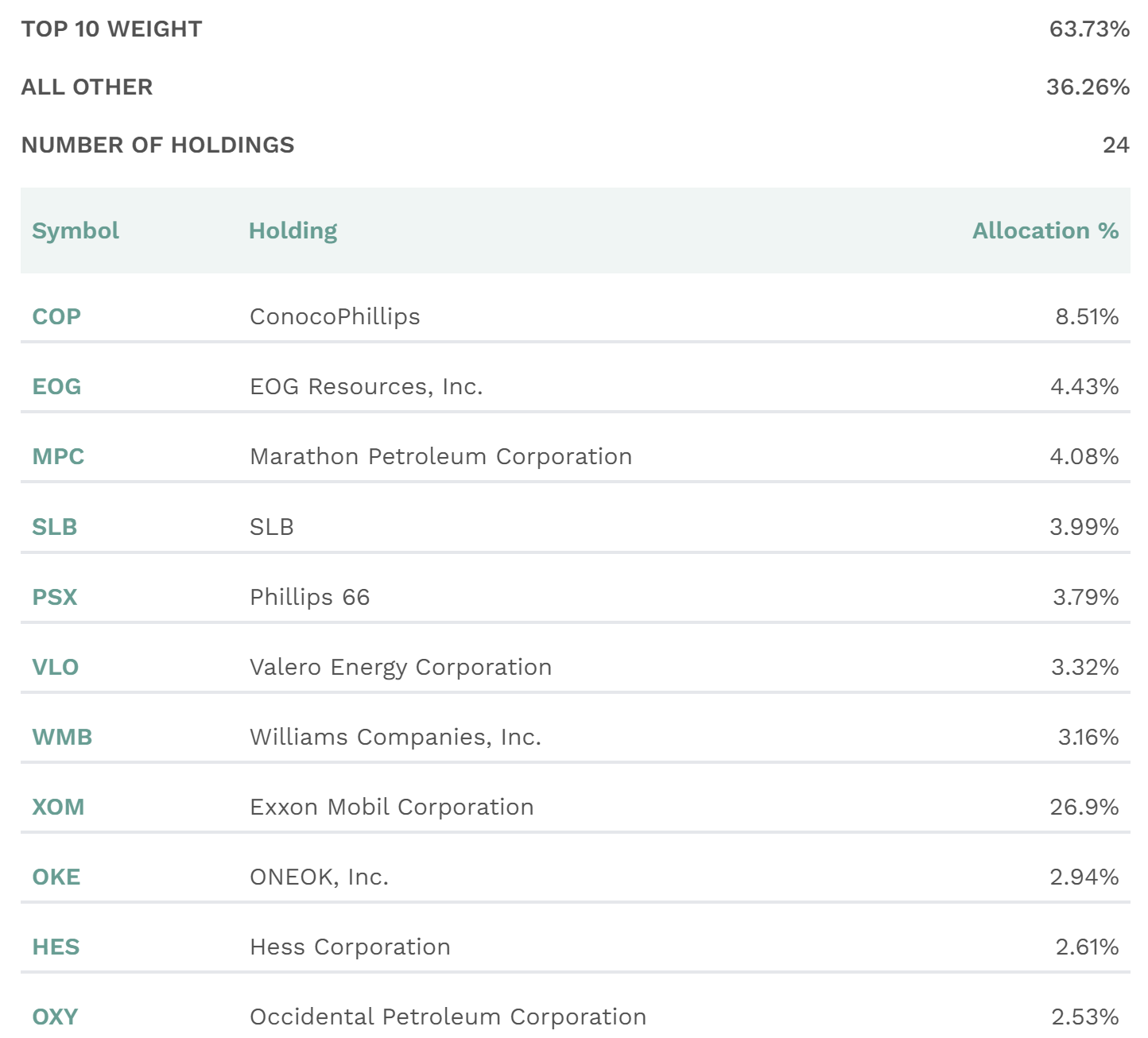This screenshot has height=1038, width=1148.
Task: Open the XOM ticker symbol link
Action: pyautogui.click(x=58, y=807)
